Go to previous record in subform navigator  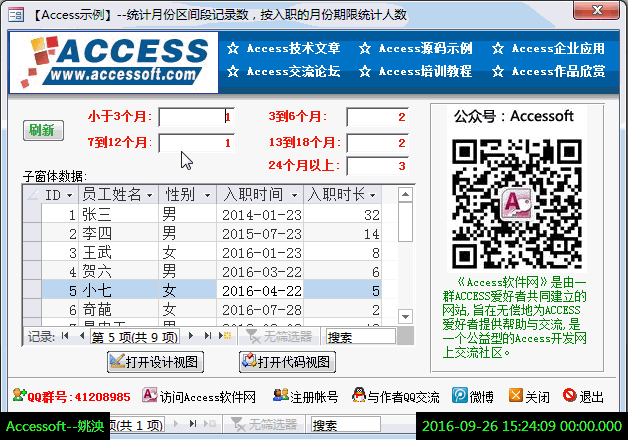[x=82, y=336]
